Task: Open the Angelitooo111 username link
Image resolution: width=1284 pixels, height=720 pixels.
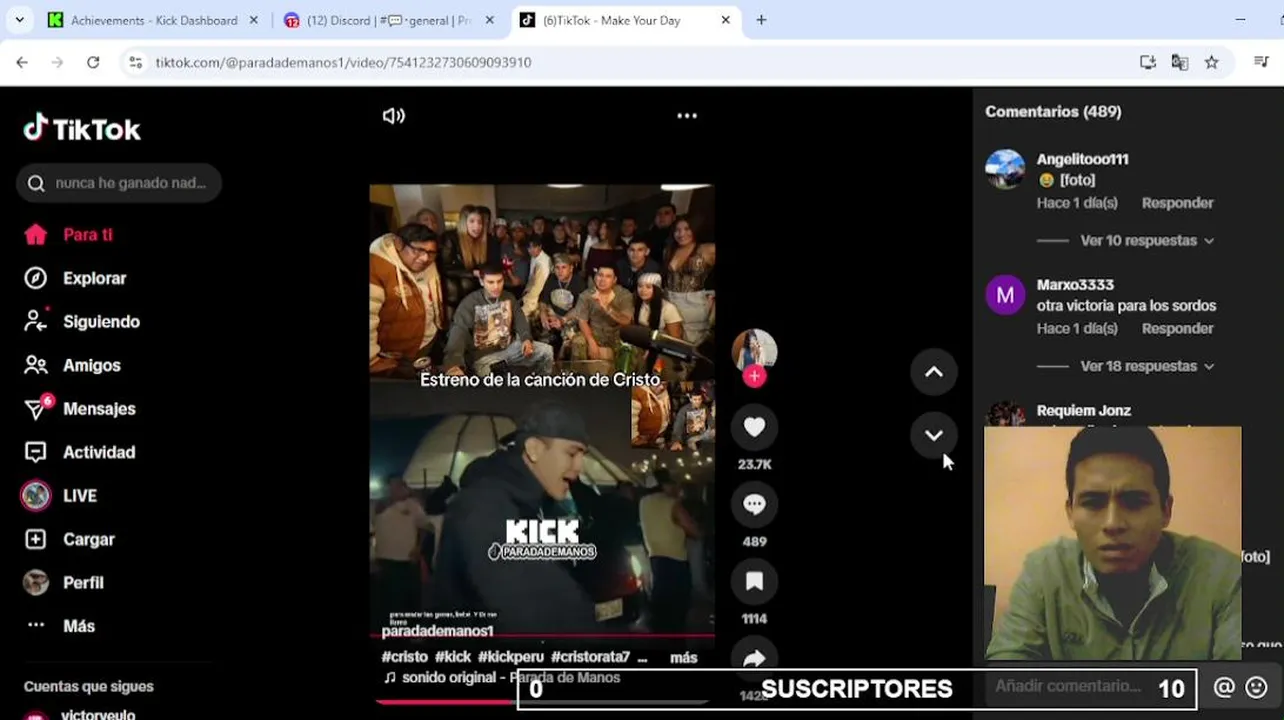Action: click(1082, 160)
